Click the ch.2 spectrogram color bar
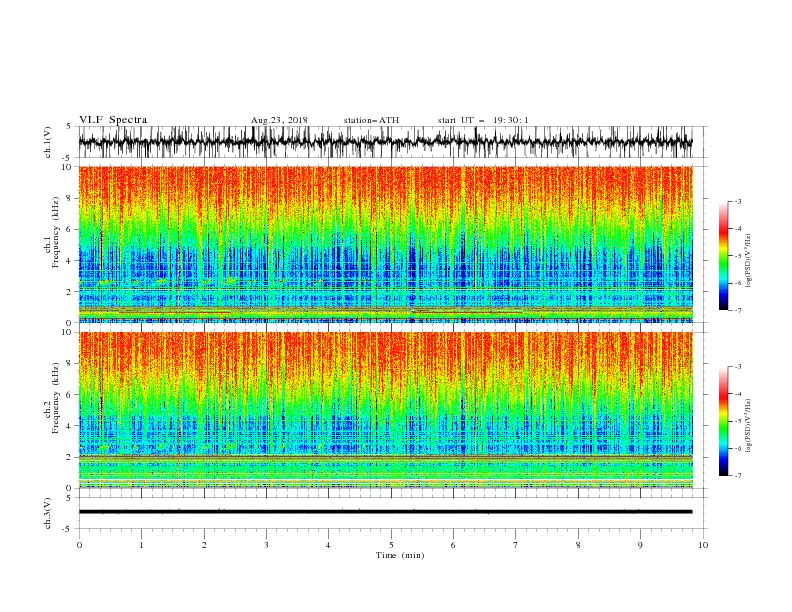Image resolution: width=792 pixels, height=612 pixels. 724,421
